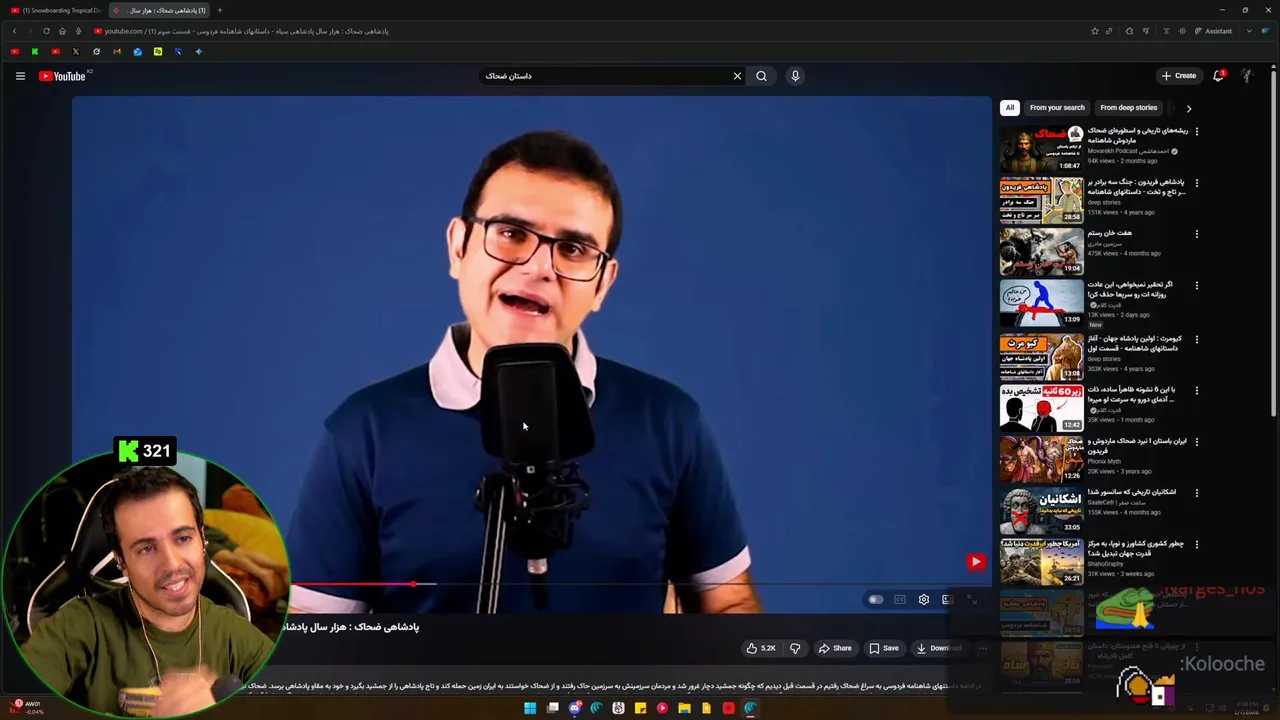Viewport: 1280px width, 720px height.
Task: Run the search with the magnifier button
Action: 762,76
